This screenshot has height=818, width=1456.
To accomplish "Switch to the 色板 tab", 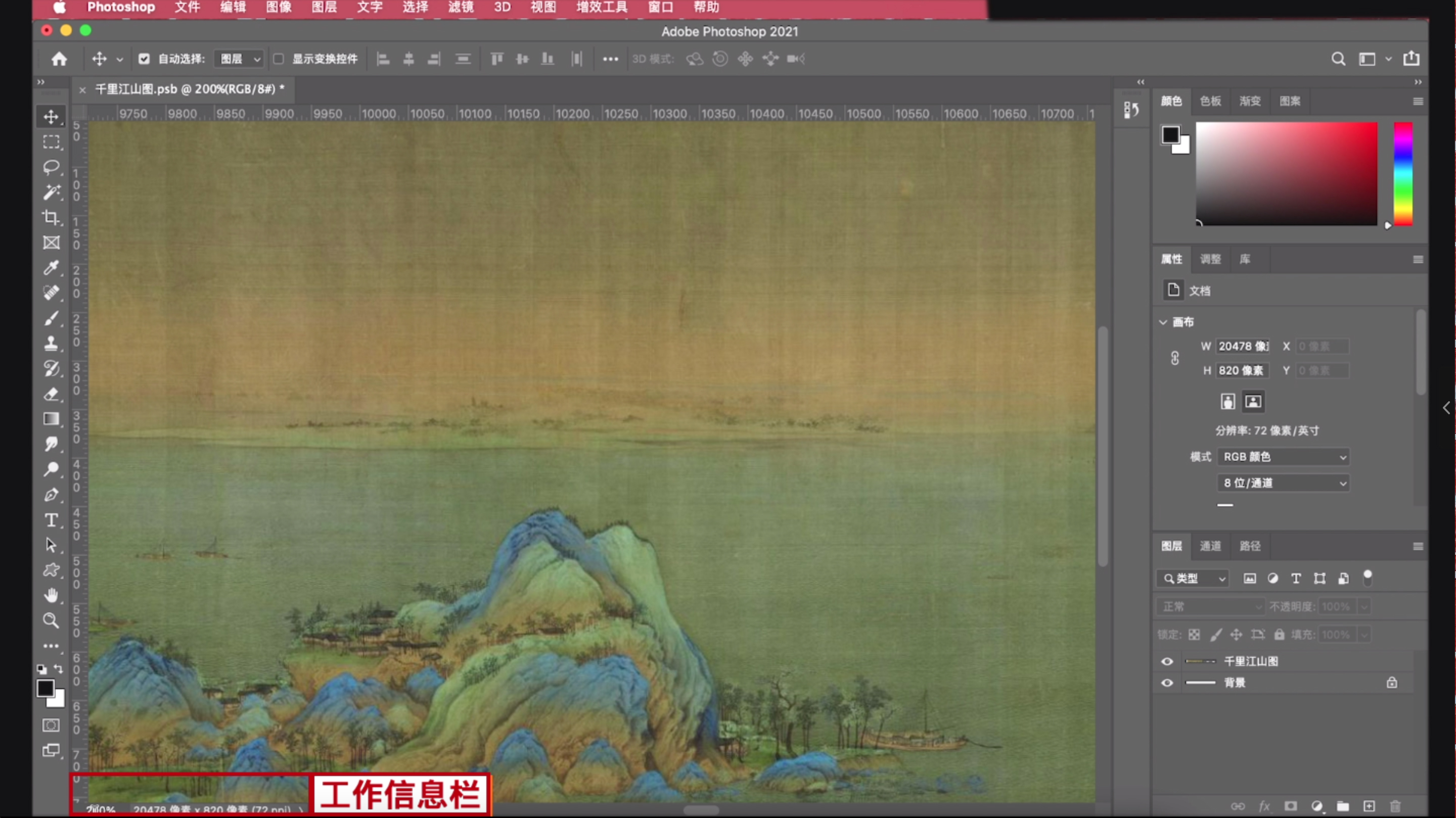I will click(1211, 101).
